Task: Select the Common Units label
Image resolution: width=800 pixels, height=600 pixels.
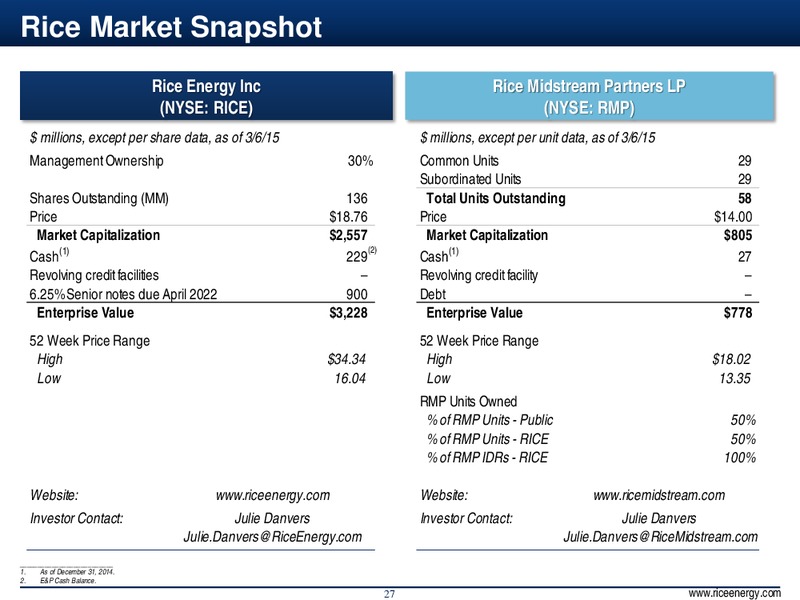Action: pyautogui.click(x=459, y=161)
